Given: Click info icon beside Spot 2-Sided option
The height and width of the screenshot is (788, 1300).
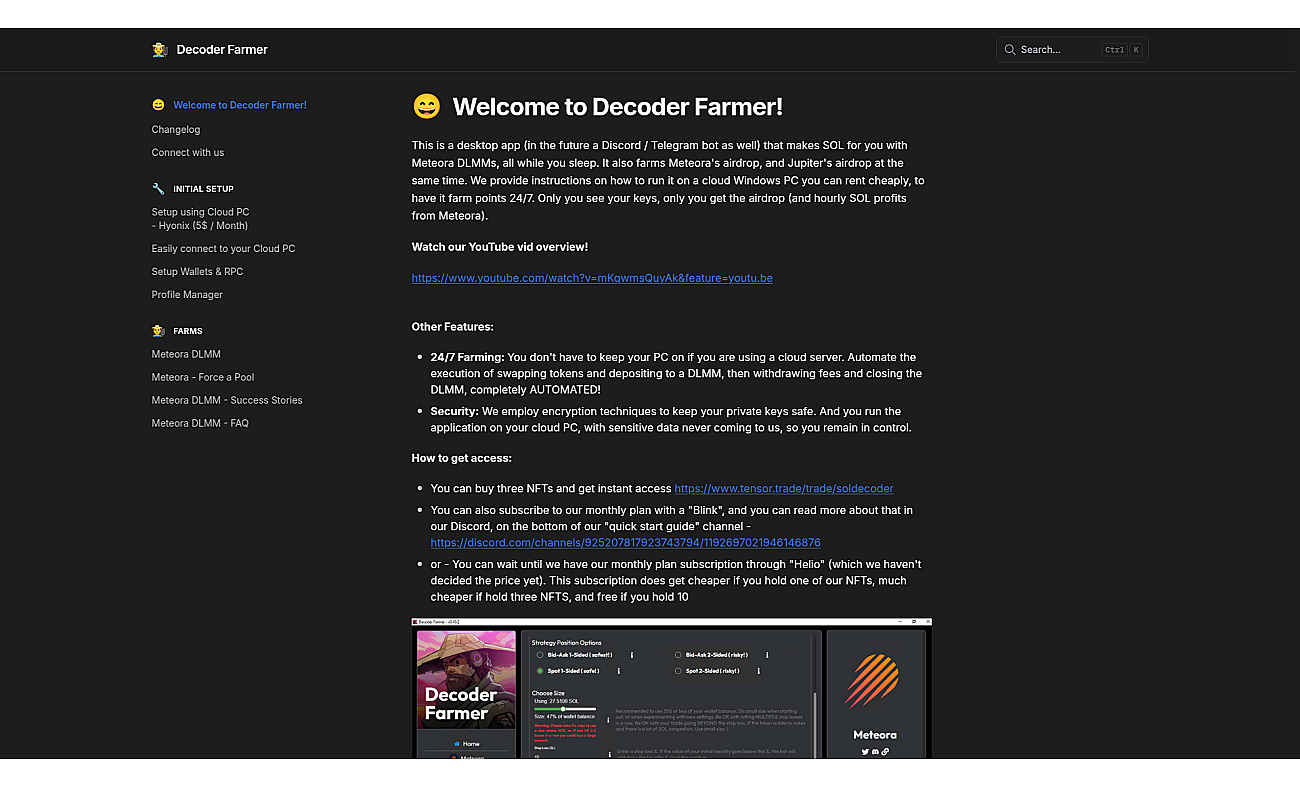Looking at the screenshot, I should (x=758, y=671).
